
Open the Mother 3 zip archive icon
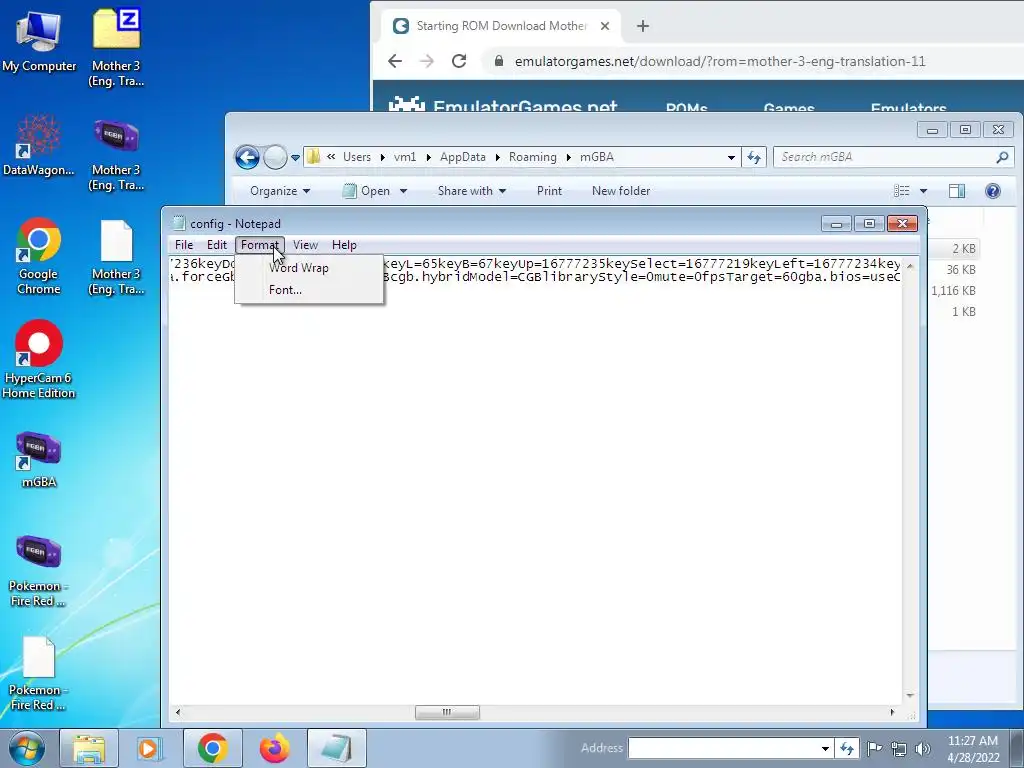click(116, 47)
